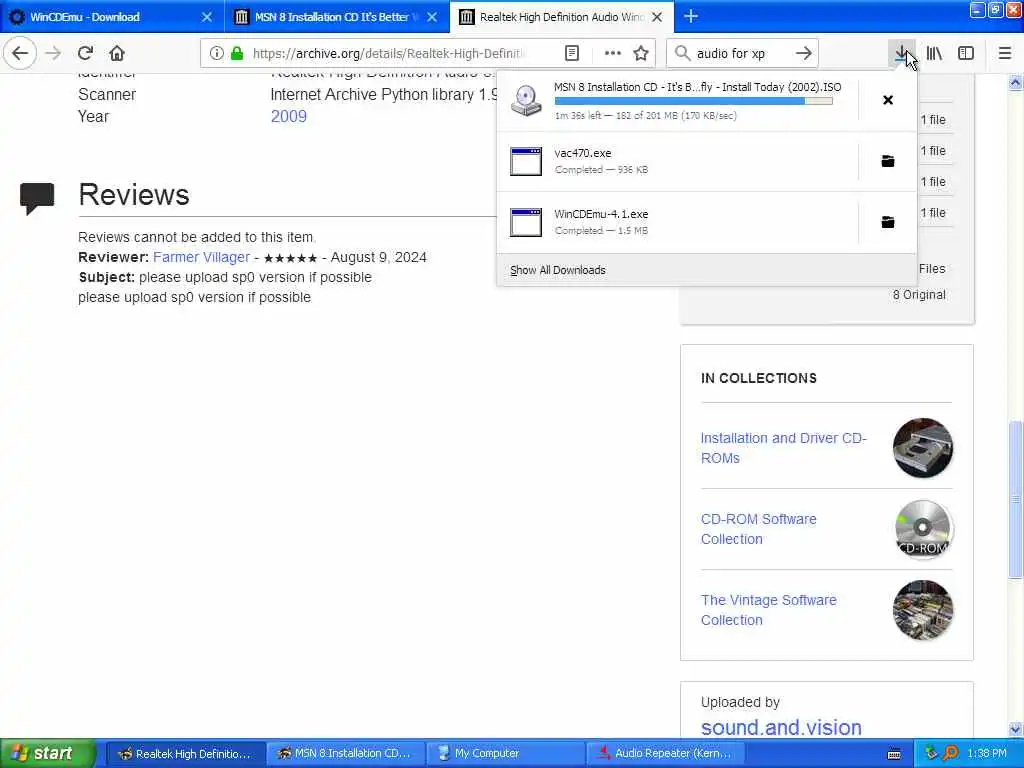The image size is (1024, 768).
Task: Toggle reader view in address bar
Action: pyautogui.click(x=571, y=54)
